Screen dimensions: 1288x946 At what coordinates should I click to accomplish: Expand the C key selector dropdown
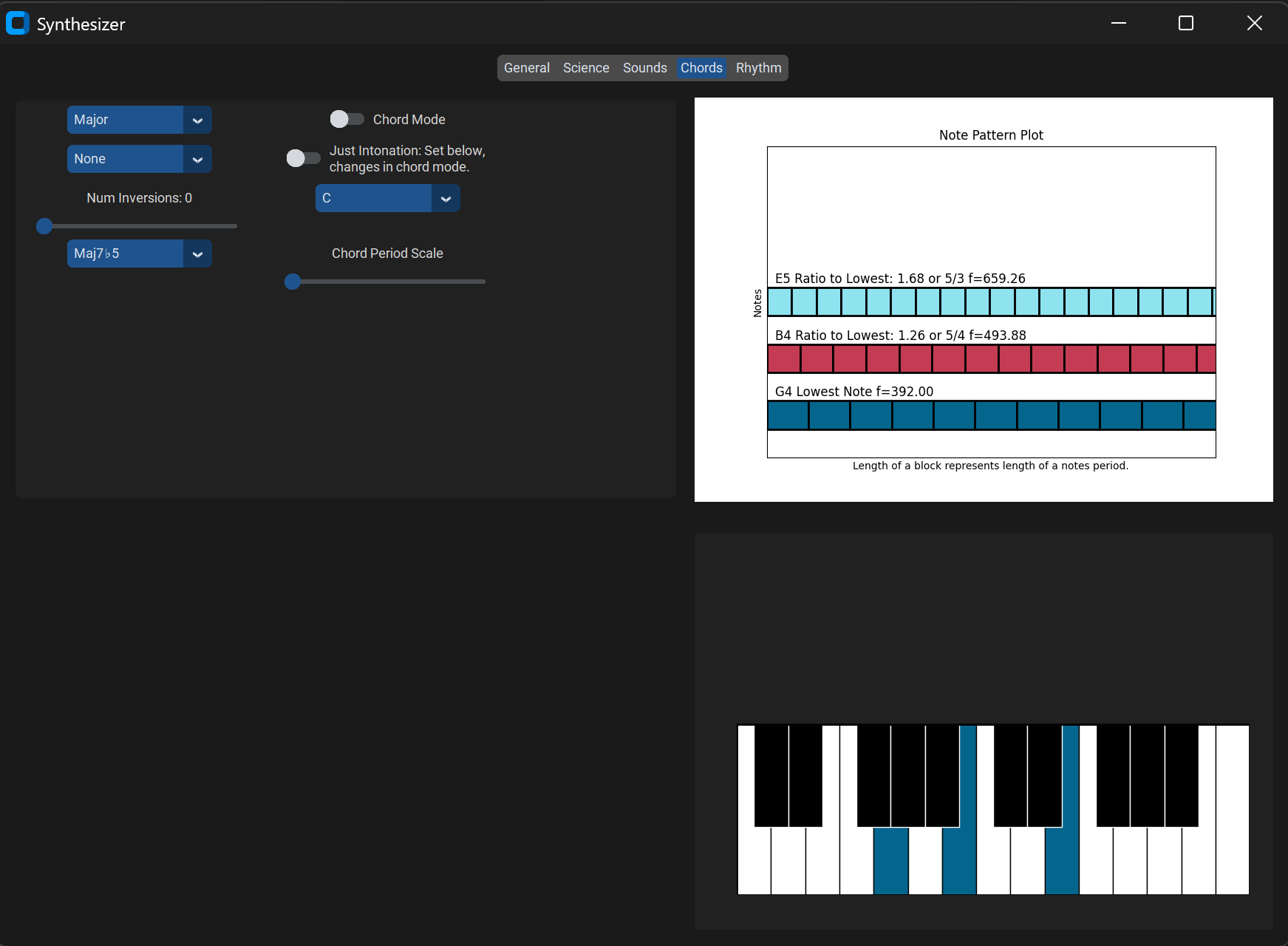387,198
